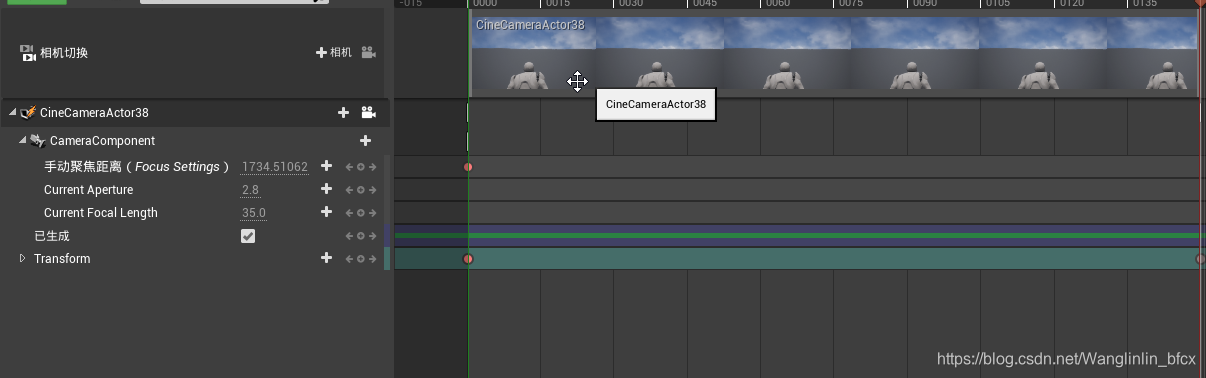The height and width of the screenshot is (378, 1206).
Task: Select the Transform keyframe at timeline end
Action: point(1200,259)
